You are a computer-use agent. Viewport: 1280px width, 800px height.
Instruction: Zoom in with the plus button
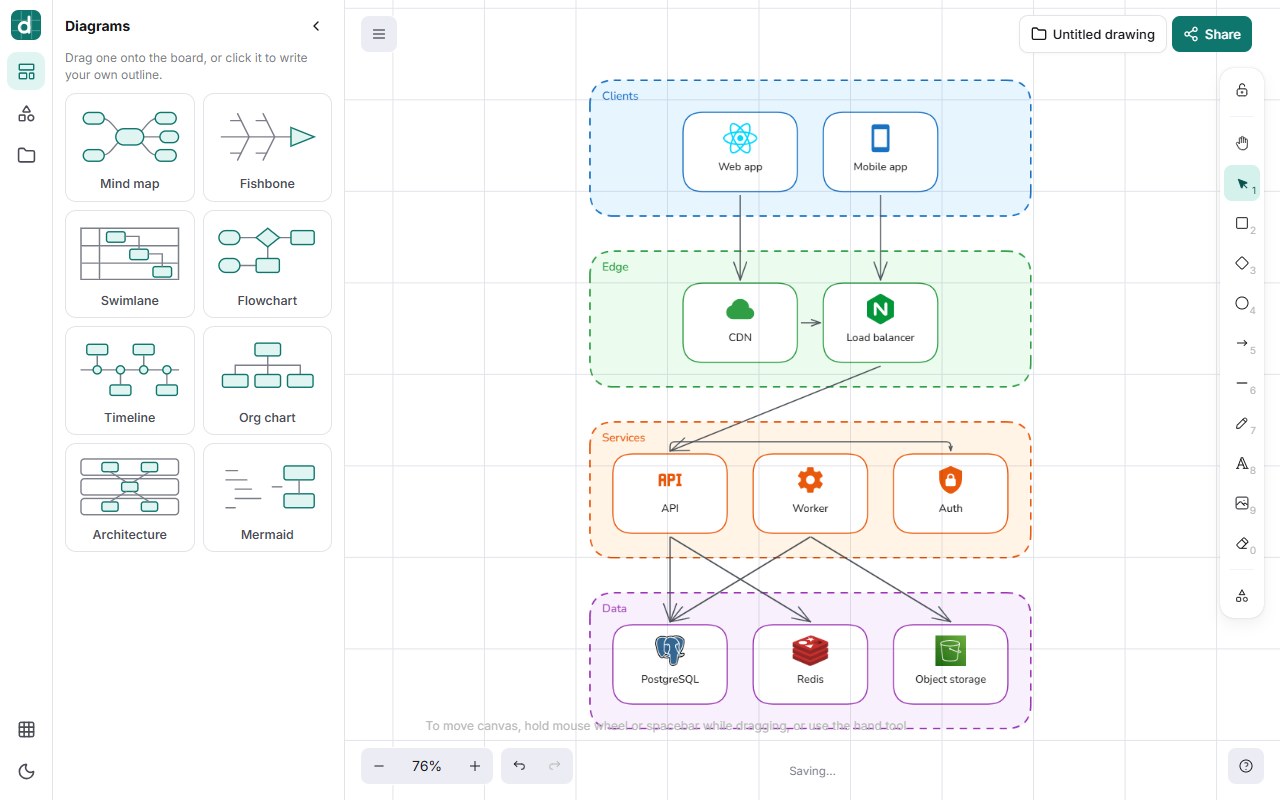pos(475,766)
